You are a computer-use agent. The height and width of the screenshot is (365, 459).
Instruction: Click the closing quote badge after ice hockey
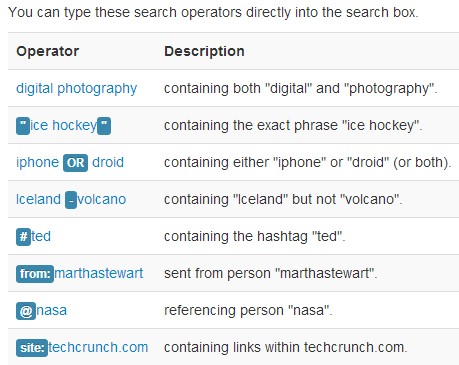click(x=104, y=126)
